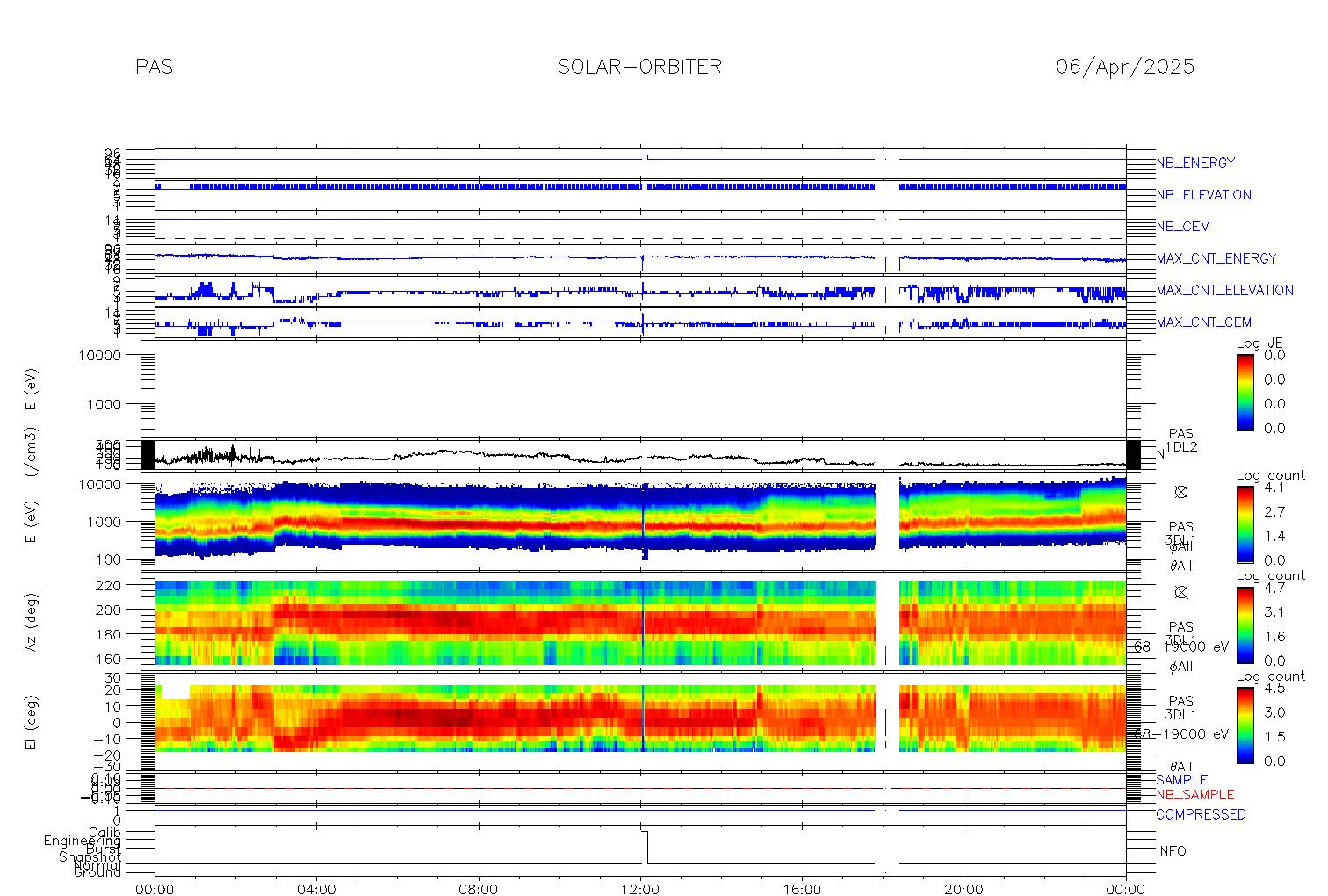Click the crossed-circle symbol beside the azimuth panel
This screenshot has width=1328, height=896.
pyautogui.click(x=1180, y=592)
